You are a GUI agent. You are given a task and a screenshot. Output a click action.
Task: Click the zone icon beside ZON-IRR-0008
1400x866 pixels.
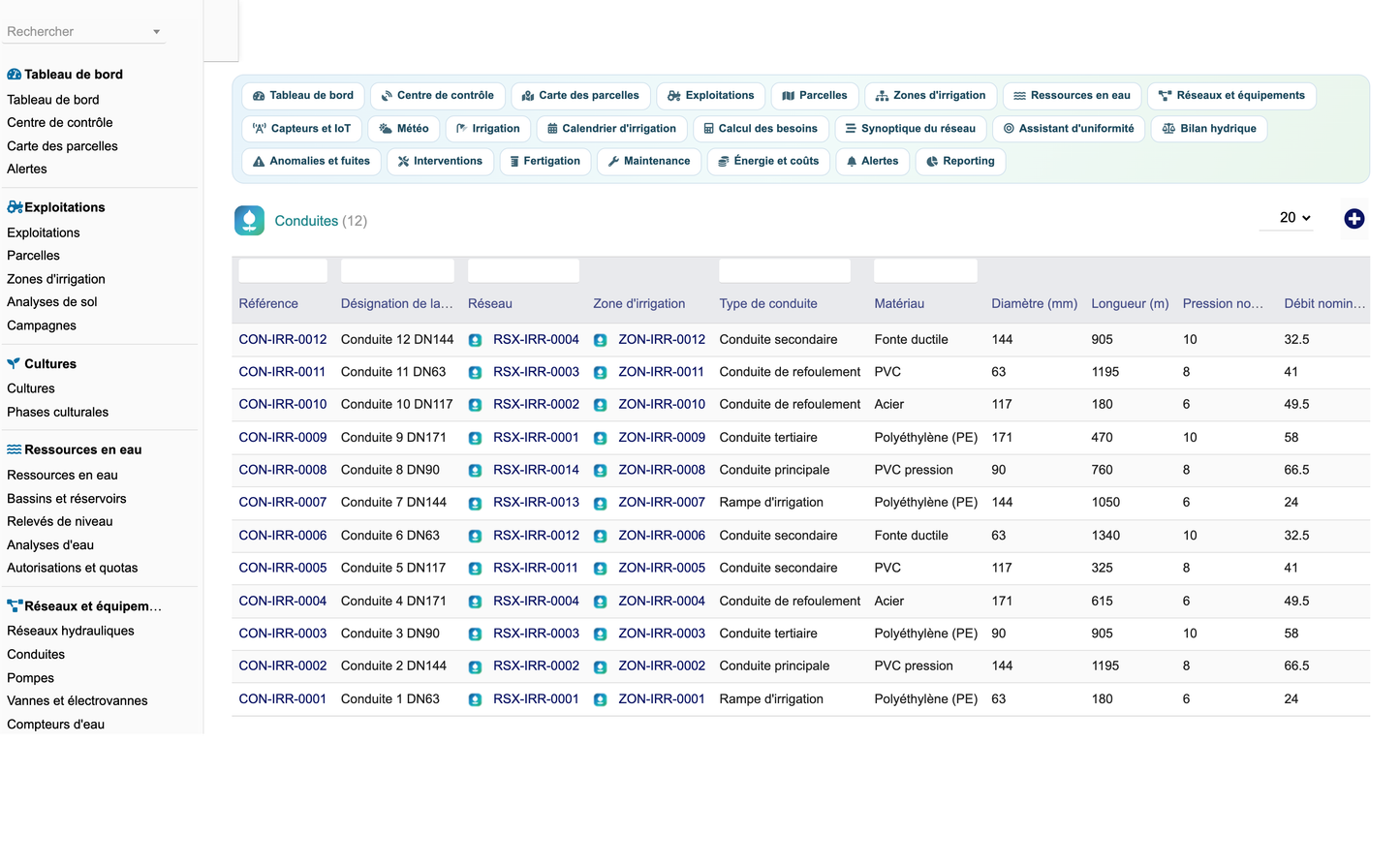point(600,471)
